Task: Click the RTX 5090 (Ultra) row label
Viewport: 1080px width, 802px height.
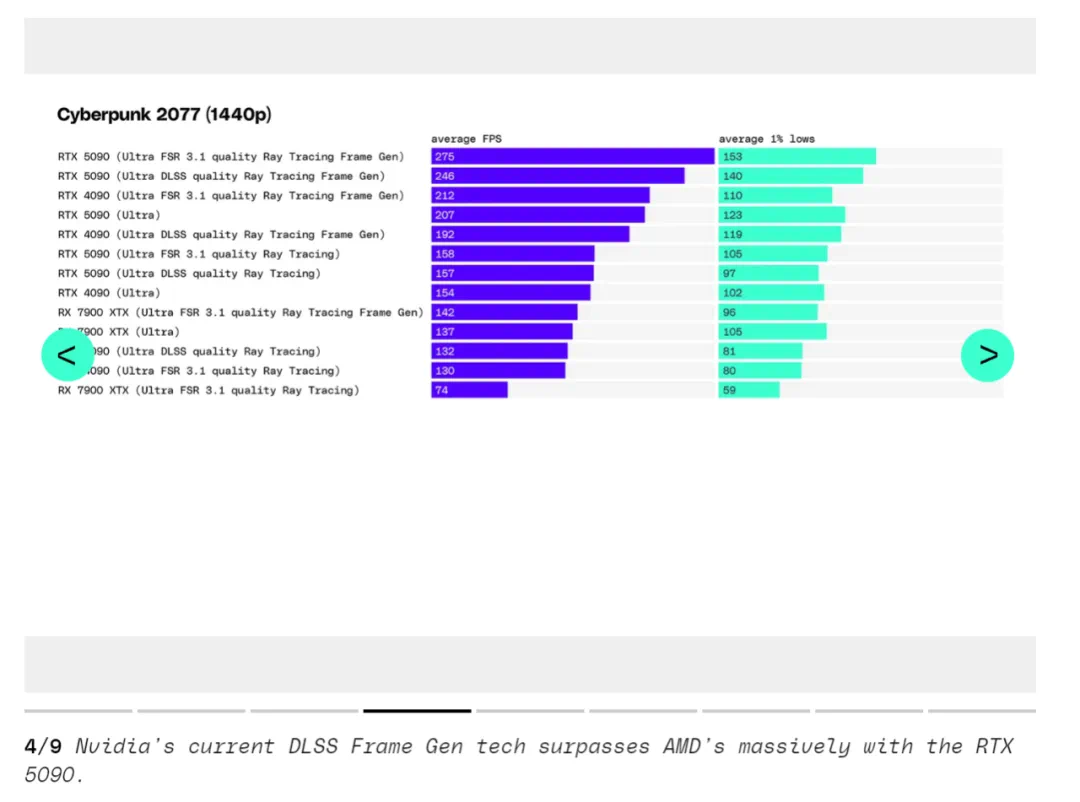Action: pyautogui.click(x=109, y=215)
